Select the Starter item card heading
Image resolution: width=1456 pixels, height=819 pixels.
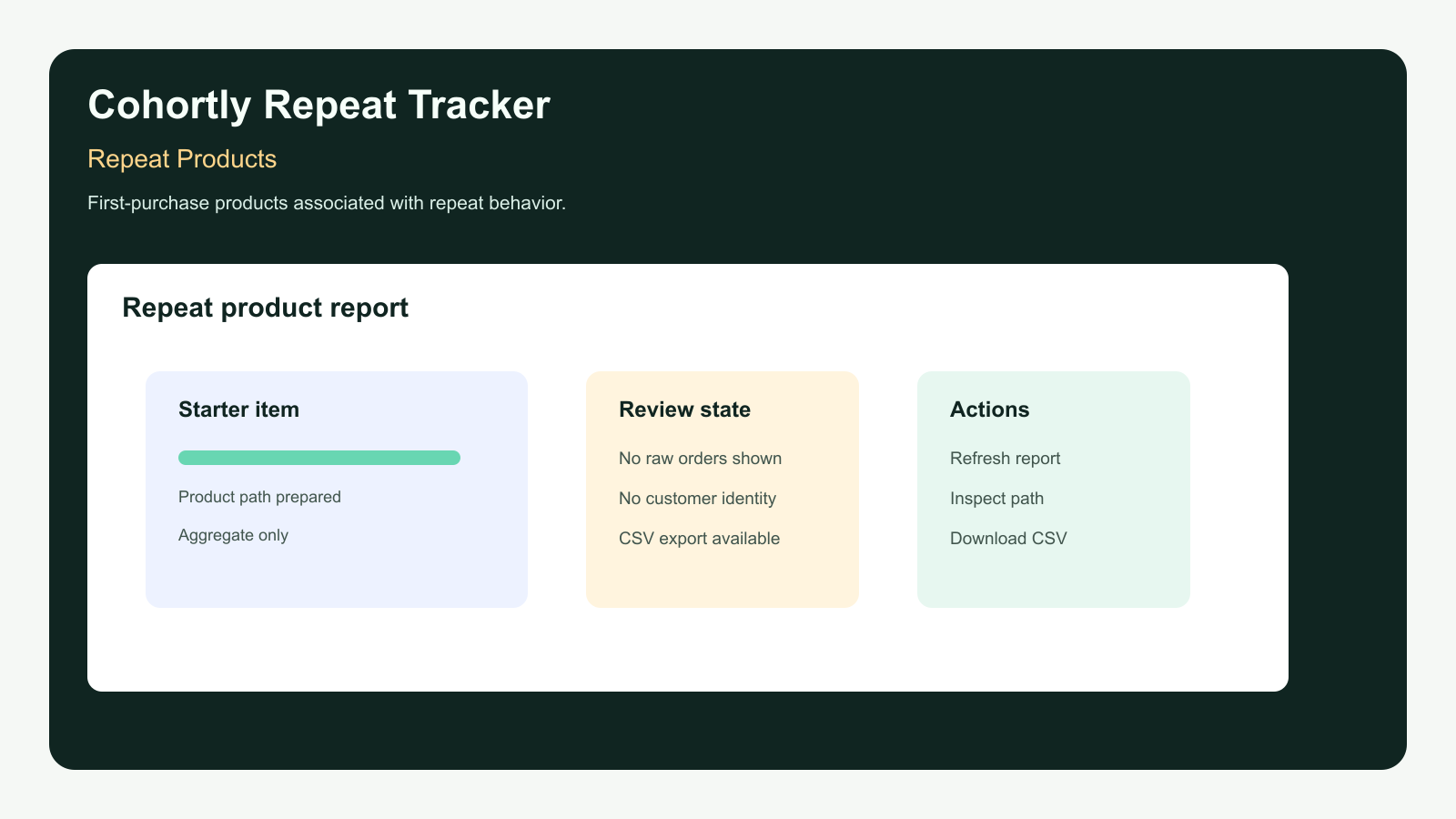[x=238, y=409]
